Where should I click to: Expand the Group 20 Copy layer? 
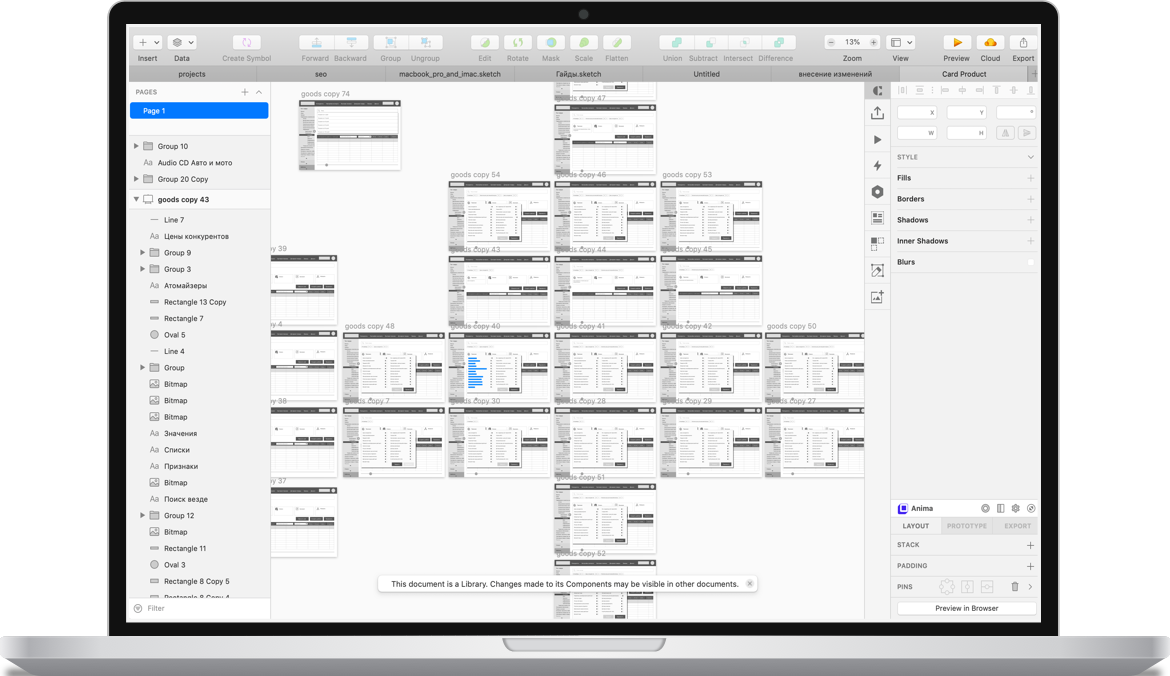136,179
